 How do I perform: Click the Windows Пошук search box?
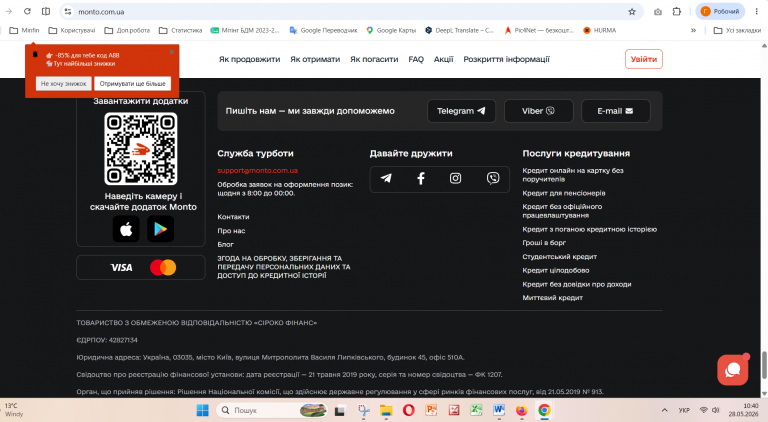pyautogui.click(x=272, y=410)
